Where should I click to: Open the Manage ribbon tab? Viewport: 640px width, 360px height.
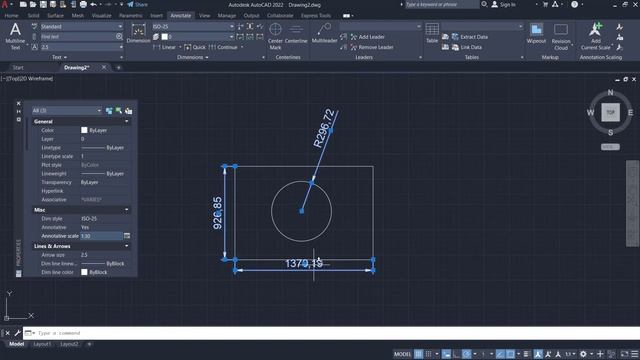[227, 16]
